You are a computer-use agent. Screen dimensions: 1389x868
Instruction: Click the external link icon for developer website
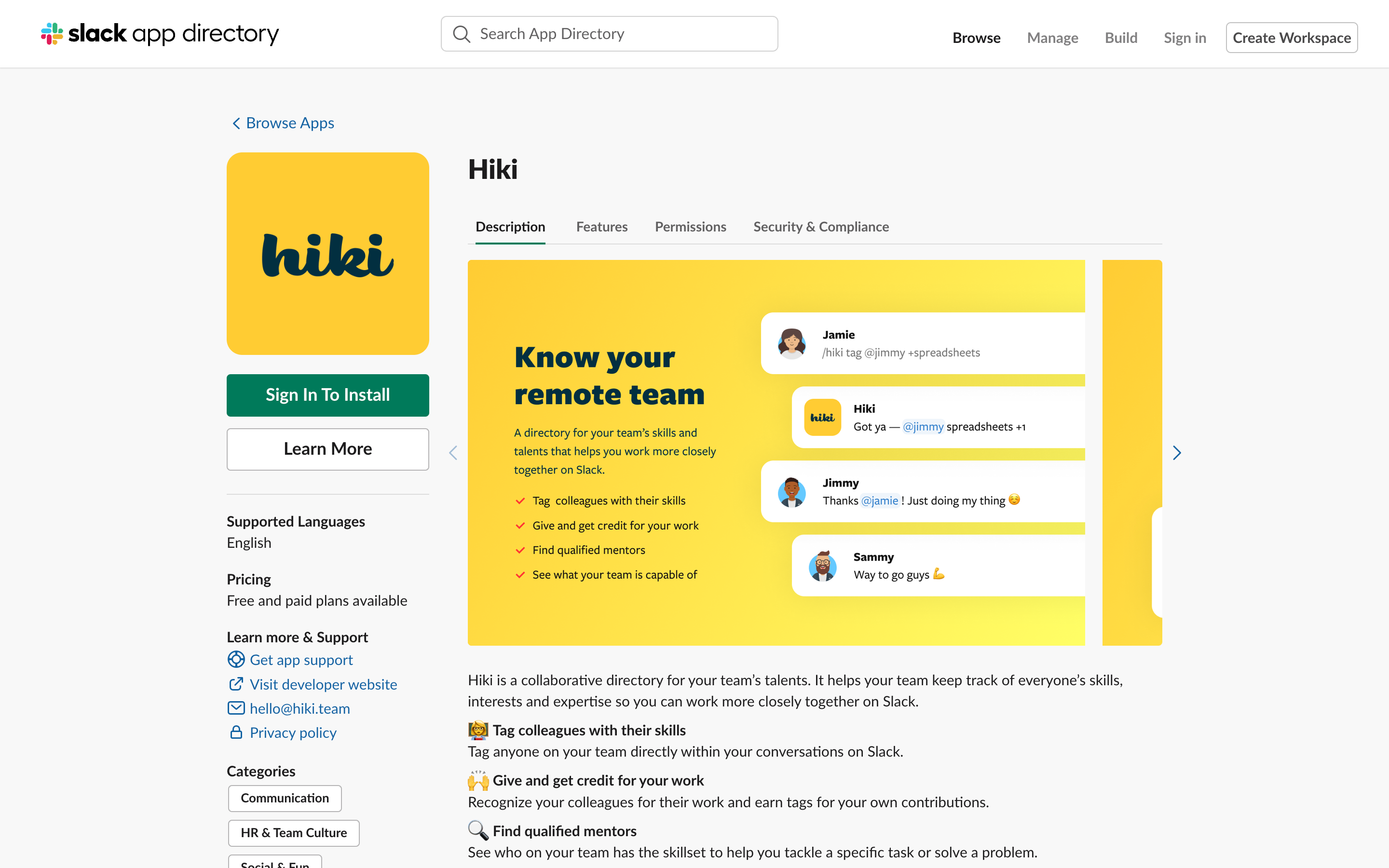236,684
